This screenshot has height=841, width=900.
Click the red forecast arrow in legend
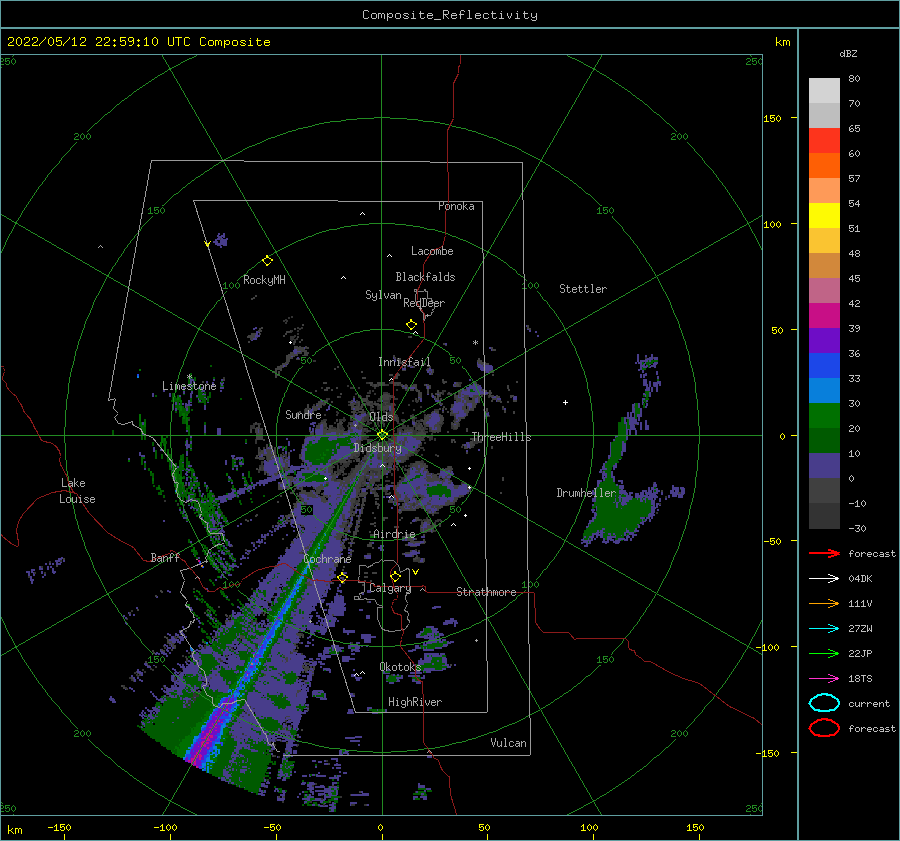click(824, 553)
